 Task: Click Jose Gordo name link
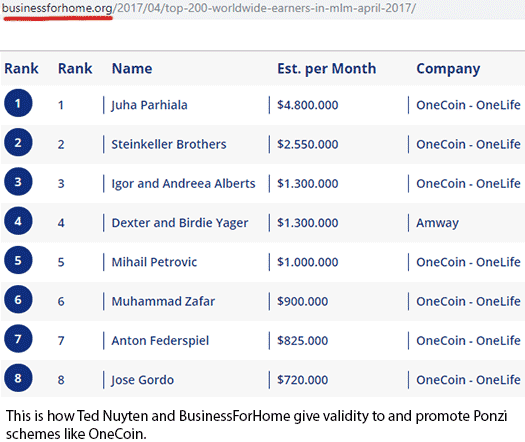pos(142,380)
